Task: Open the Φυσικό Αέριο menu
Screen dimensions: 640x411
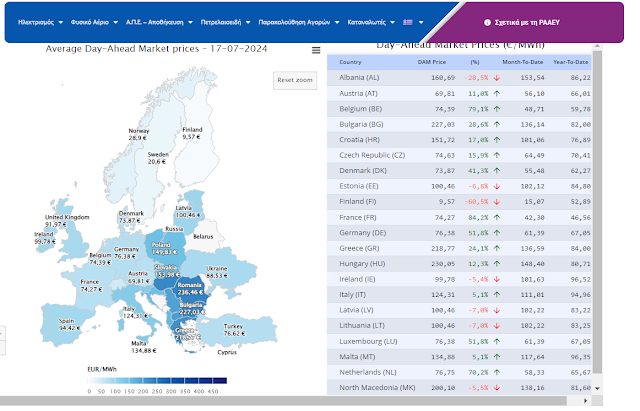Action: coord(91,22)
